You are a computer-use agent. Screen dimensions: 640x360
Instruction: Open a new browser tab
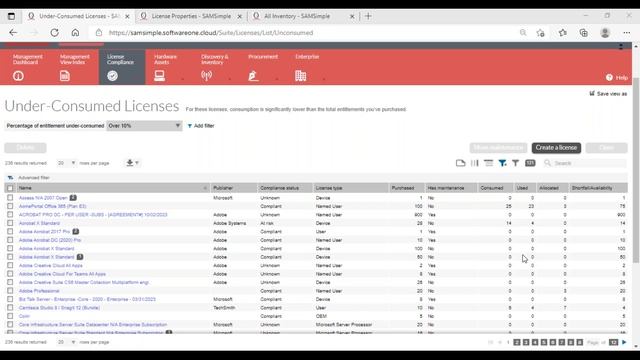[368, 16]
